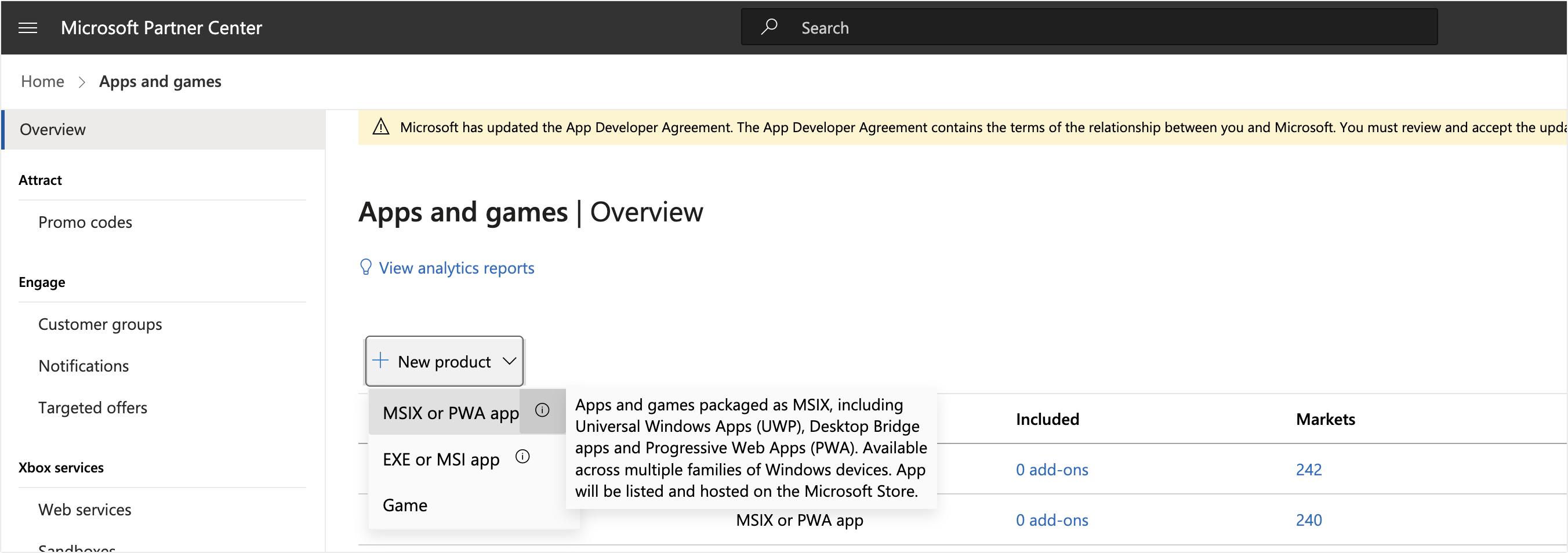Open View analytics reports link

click(x=456, y=268)
